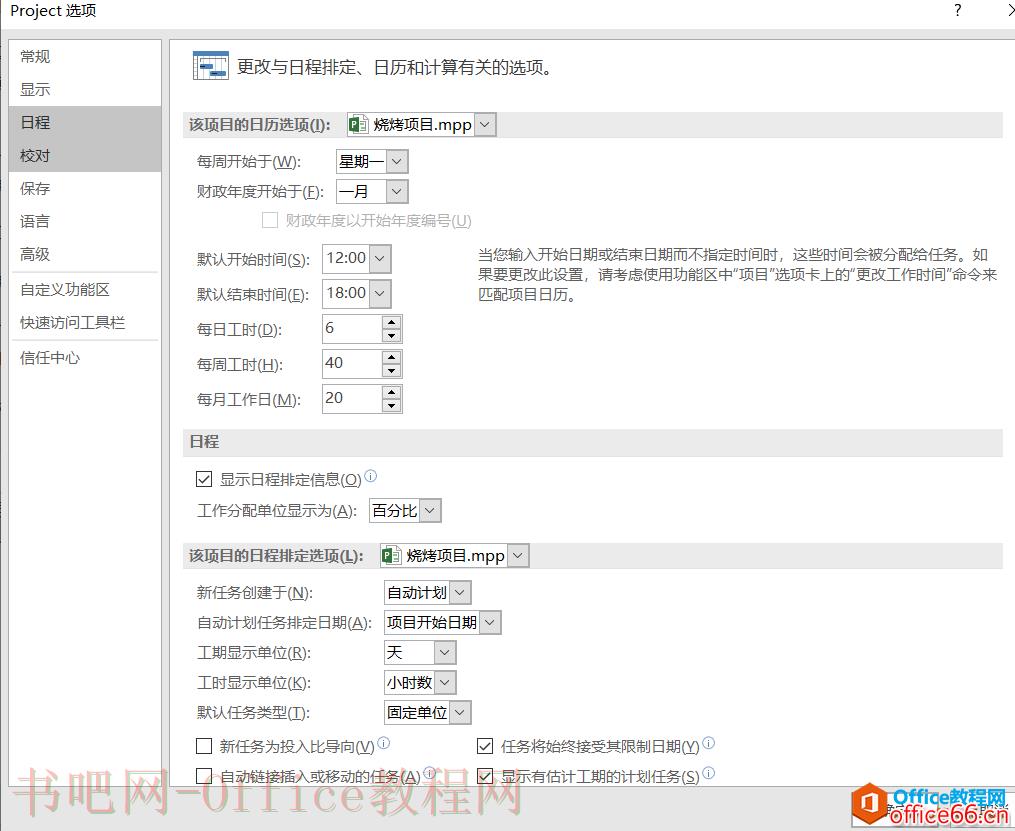Uncheck 显示日程排定信息 checkbox
Viewport: 1015px width, 831px height.
(204, 479)
